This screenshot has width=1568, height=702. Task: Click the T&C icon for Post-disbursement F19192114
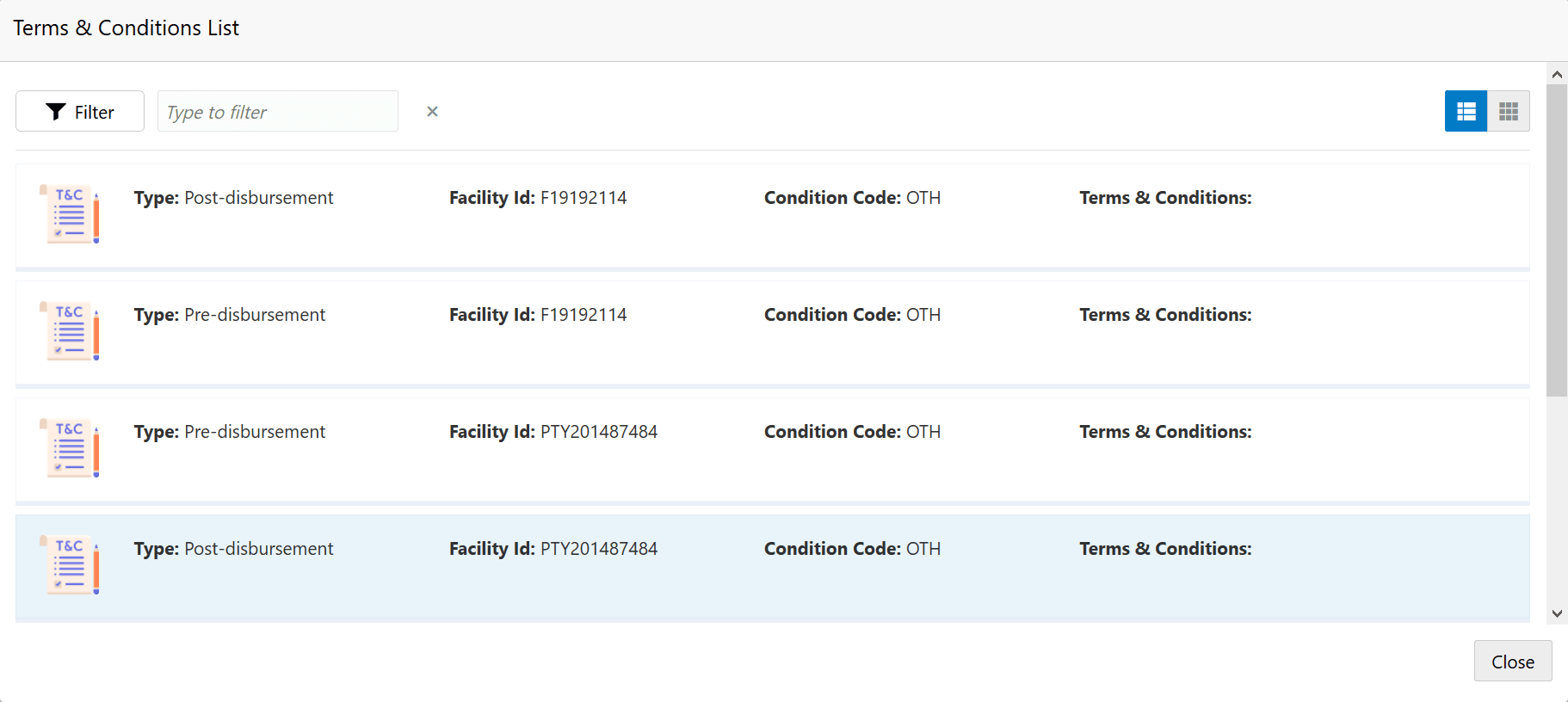pos(70,214)
